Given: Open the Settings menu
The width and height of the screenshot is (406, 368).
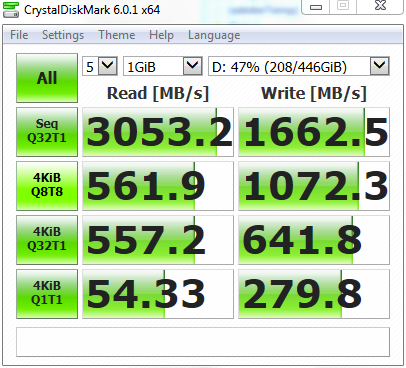Looking at the screenshot, I should coord(63,35).
